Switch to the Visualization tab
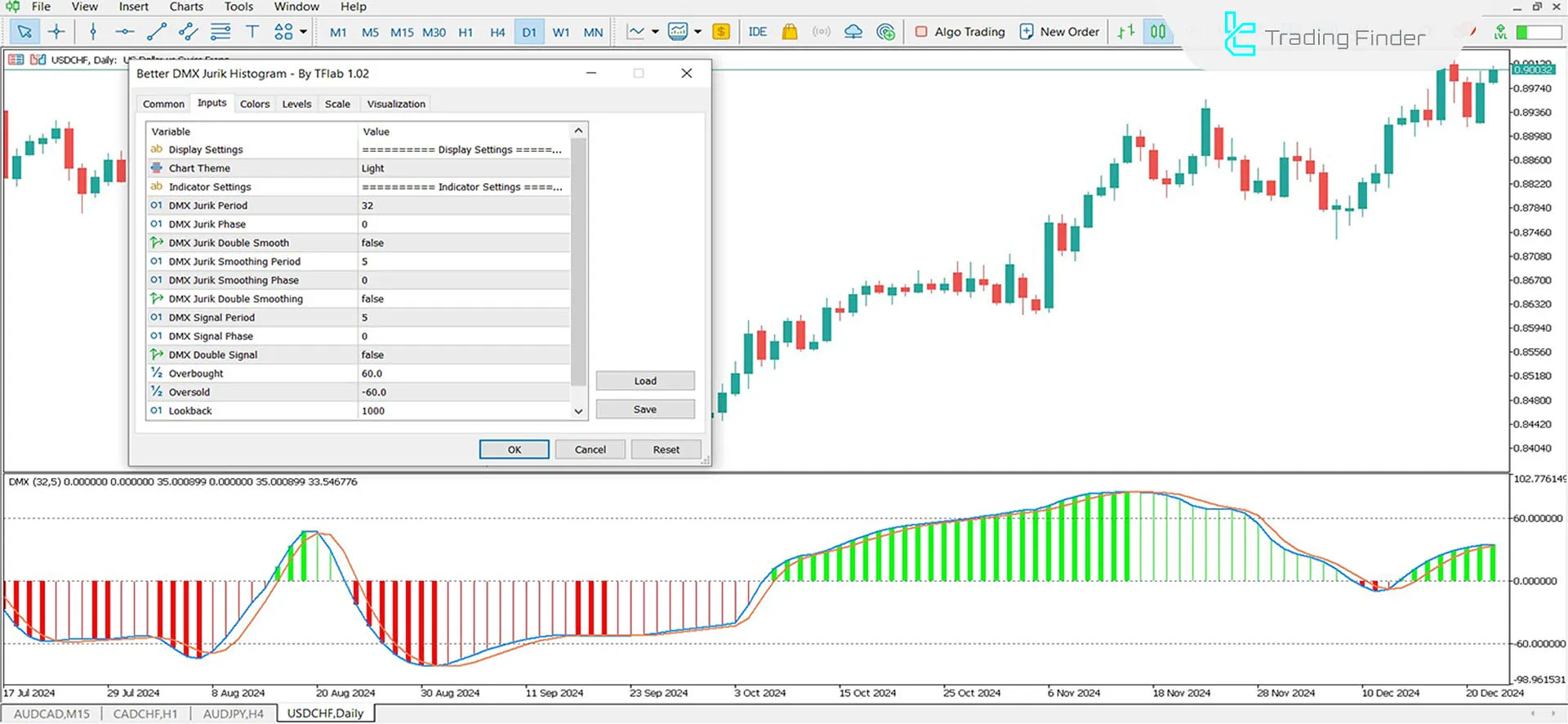Image resolution: width=1568 pixels, height=724 pixels. pos(396,104)
